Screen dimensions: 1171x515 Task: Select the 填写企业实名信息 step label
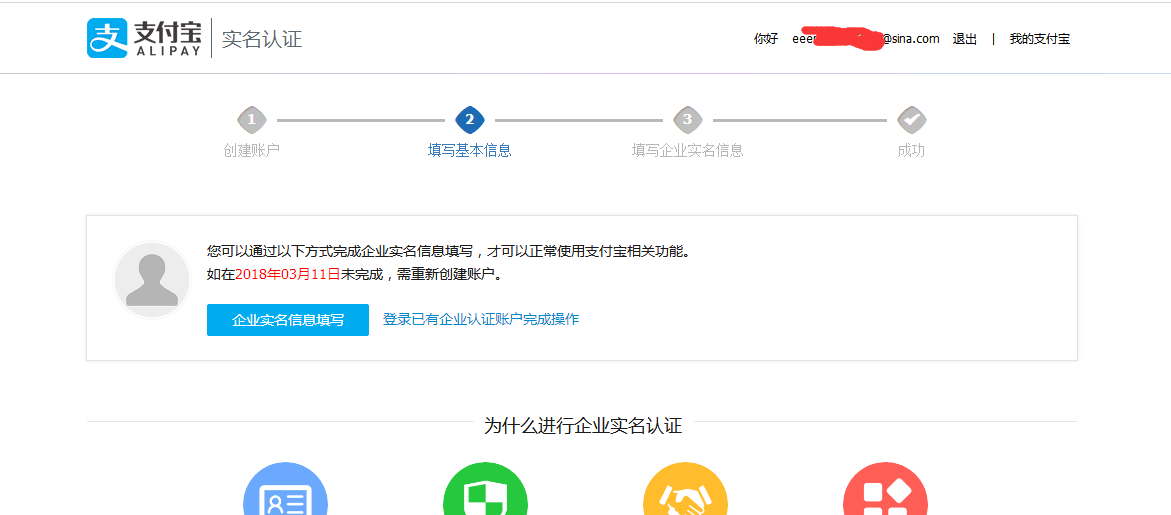tap(687, 151)
